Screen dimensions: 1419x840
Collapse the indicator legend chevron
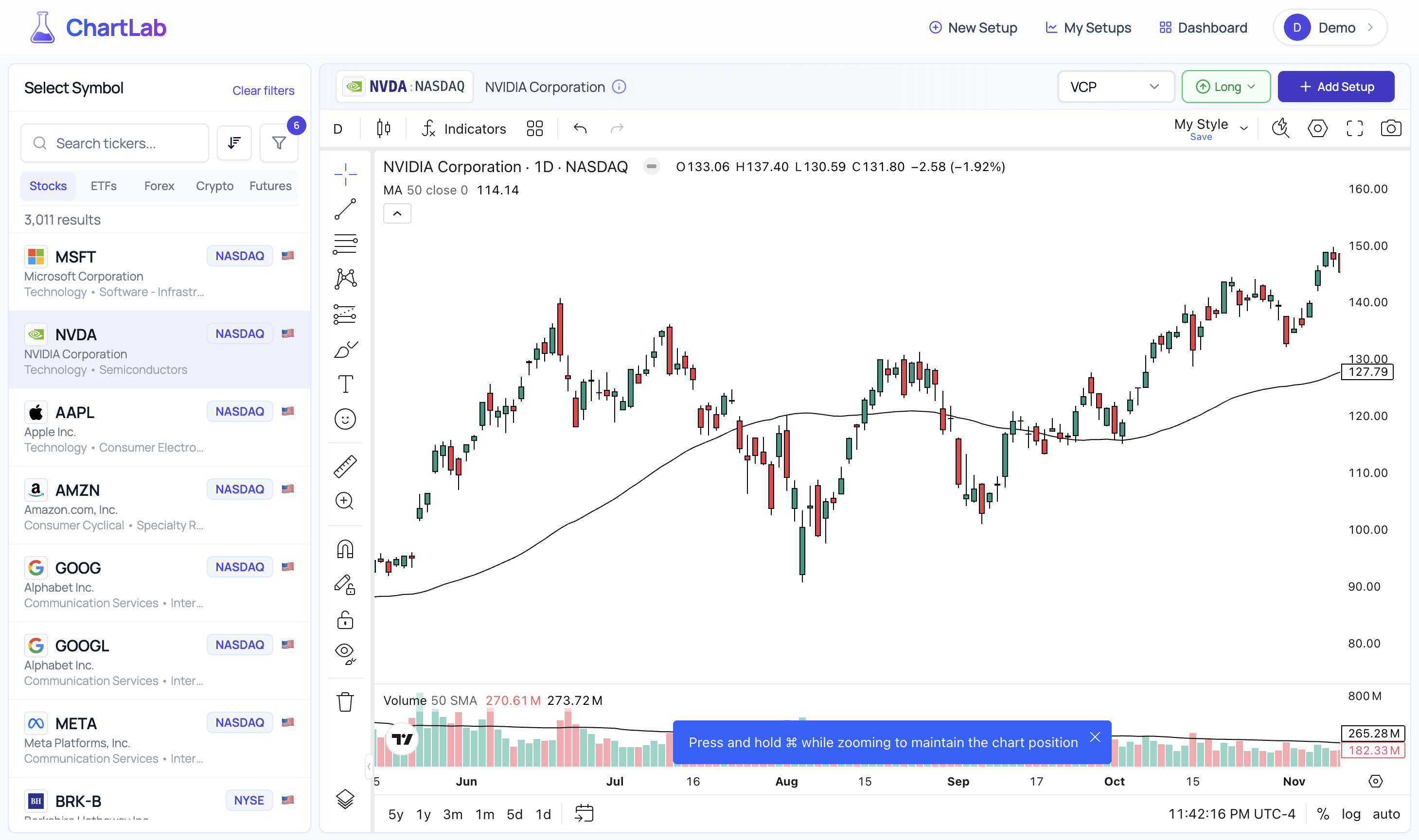pos(397,214)
